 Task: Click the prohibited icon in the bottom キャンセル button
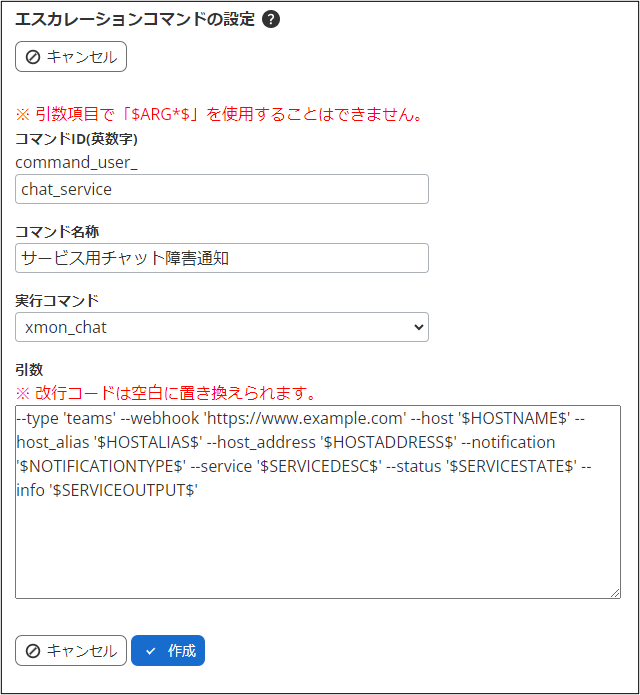[33, 651]
